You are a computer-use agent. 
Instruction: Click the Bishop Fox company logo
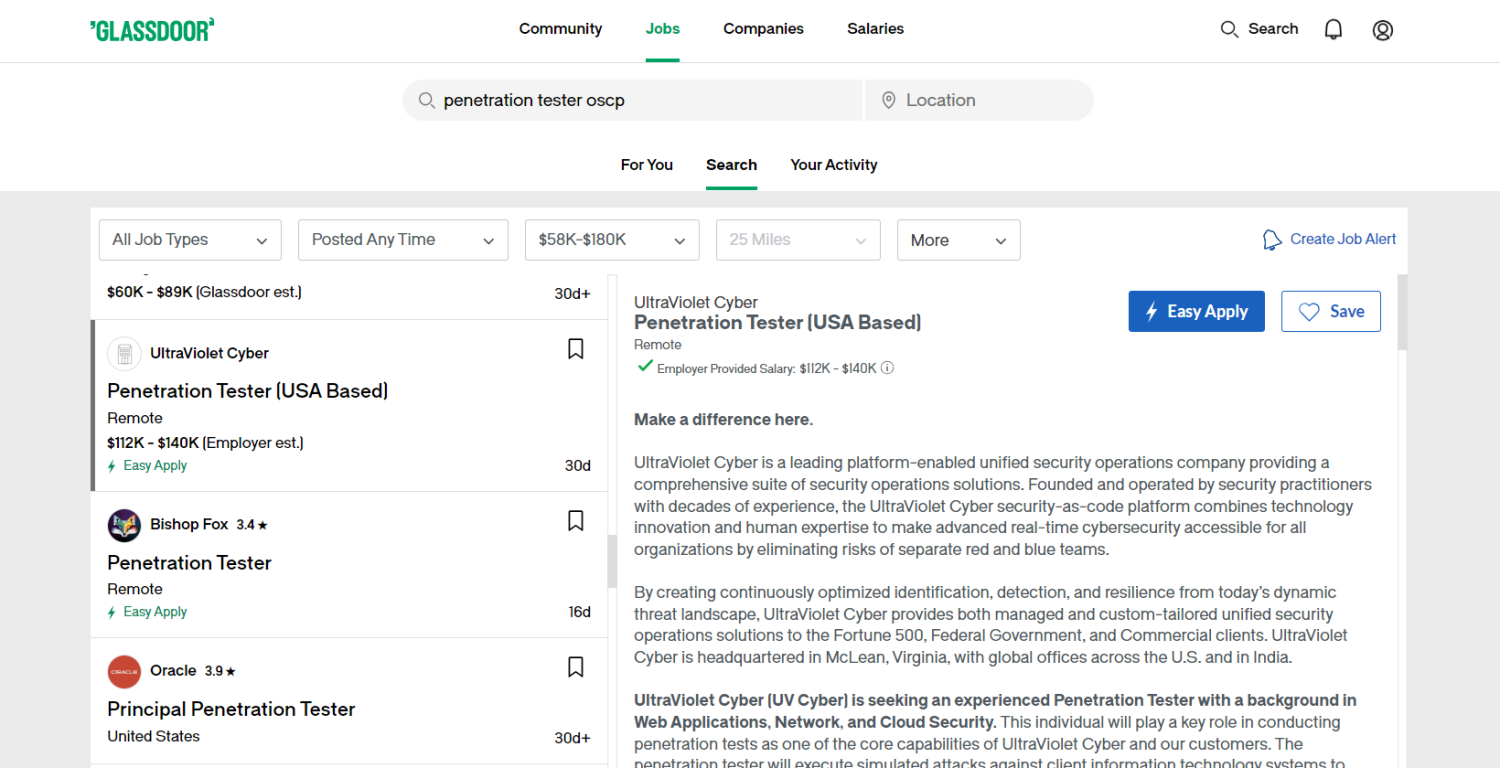click(124, 525)
